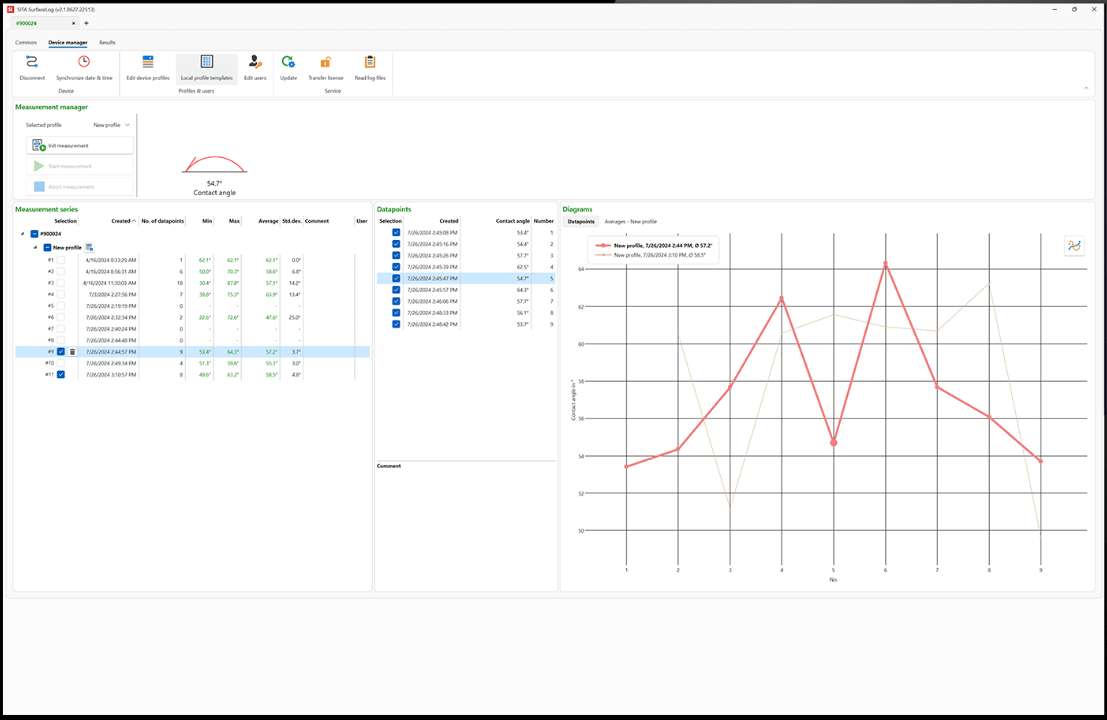This screenshot has width=1107, height=720.
Task: Open Local profile templates
Action: [207, 63]
